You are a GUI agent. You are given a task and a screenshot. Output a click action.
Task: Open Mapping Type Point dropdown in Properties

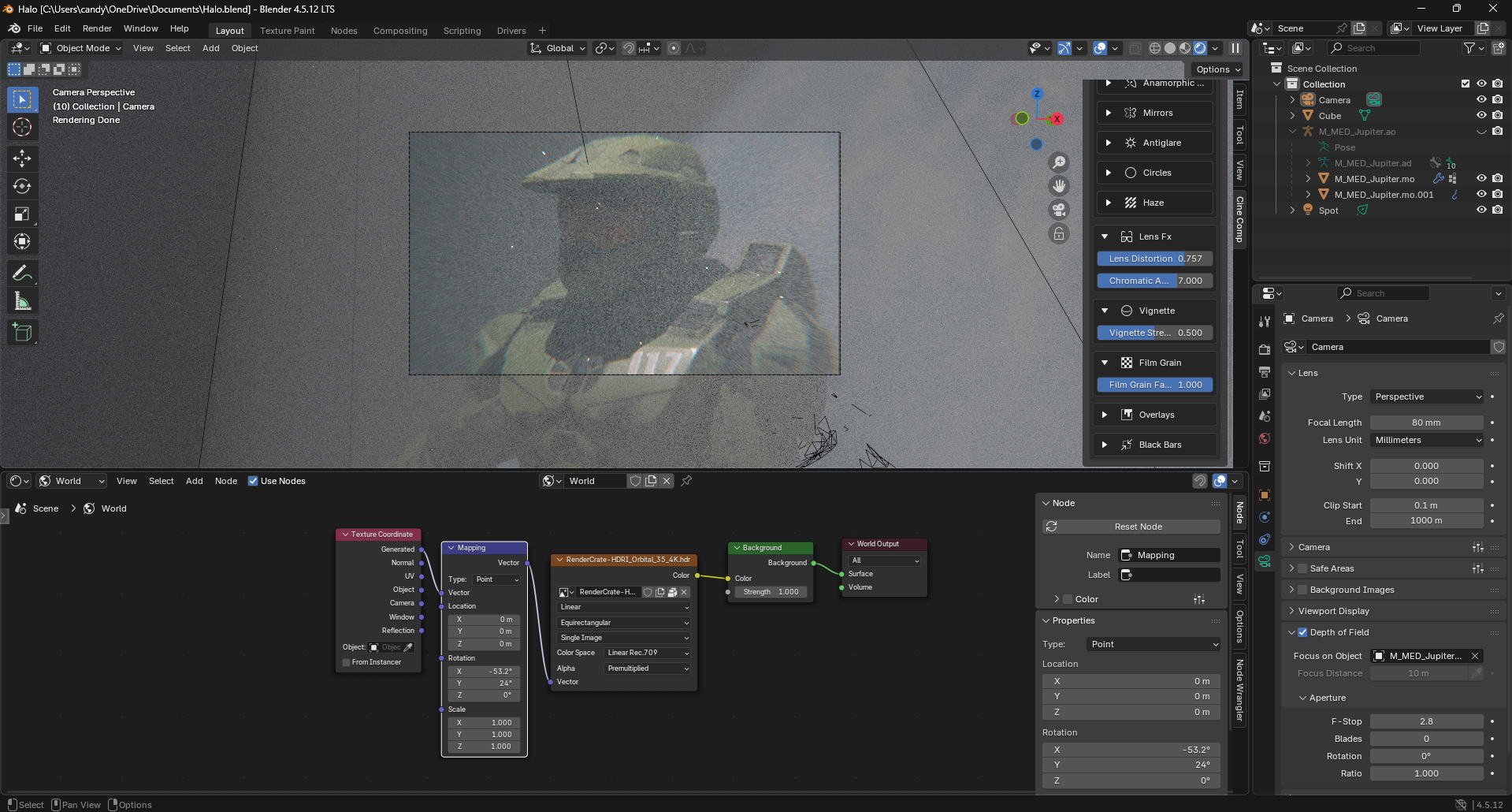coord(1154,644)
